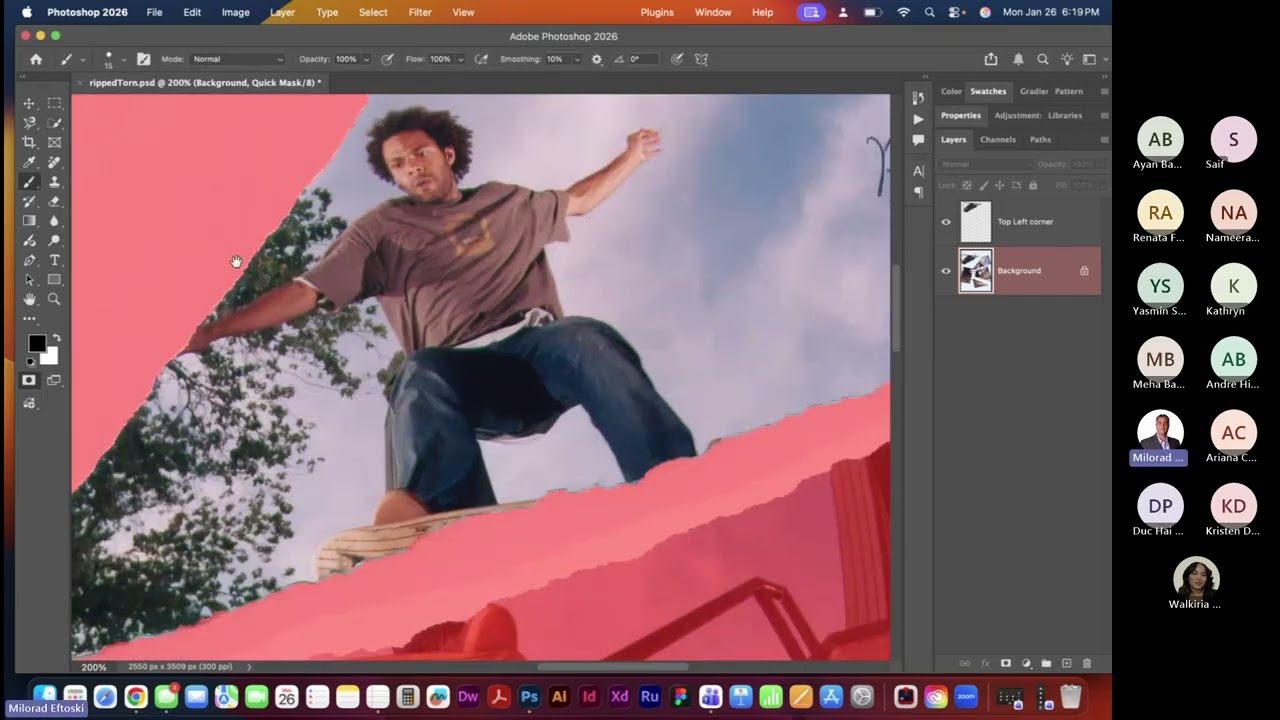Viewport: 1280px width, 720px height.
Task: Select the Rectangular Marquee tool
Action: pyautogui.click(x=54, y=103)
